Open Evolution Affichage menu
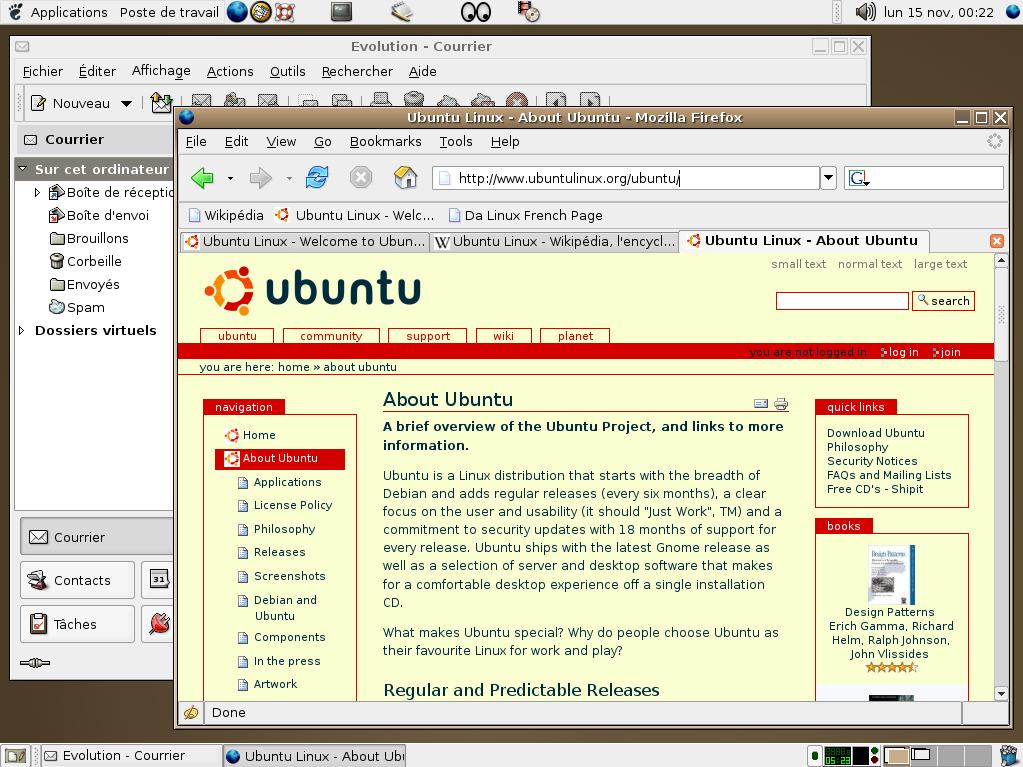This screenshot has width=1023, height=767. tap(161, 70)
